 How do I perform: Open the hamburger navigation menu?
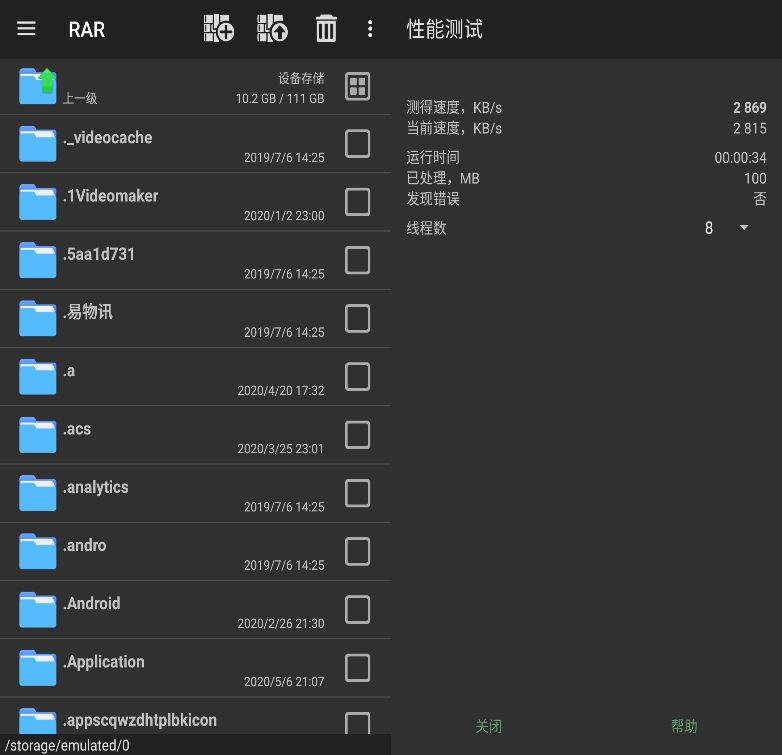click(x=26, y=28)
